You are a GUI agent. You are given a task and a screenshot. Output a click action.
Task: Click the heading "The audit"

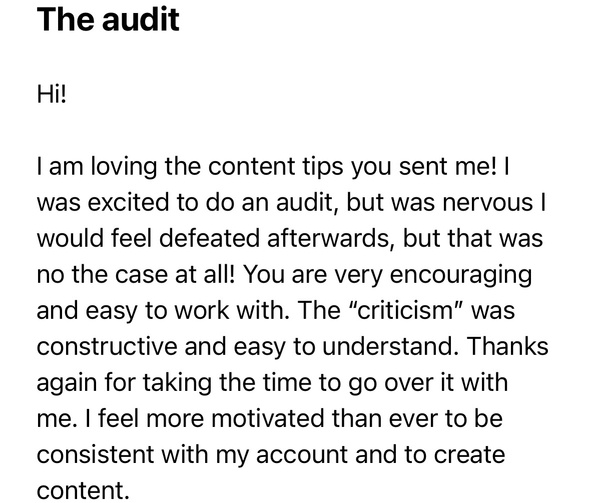point(108,20)
